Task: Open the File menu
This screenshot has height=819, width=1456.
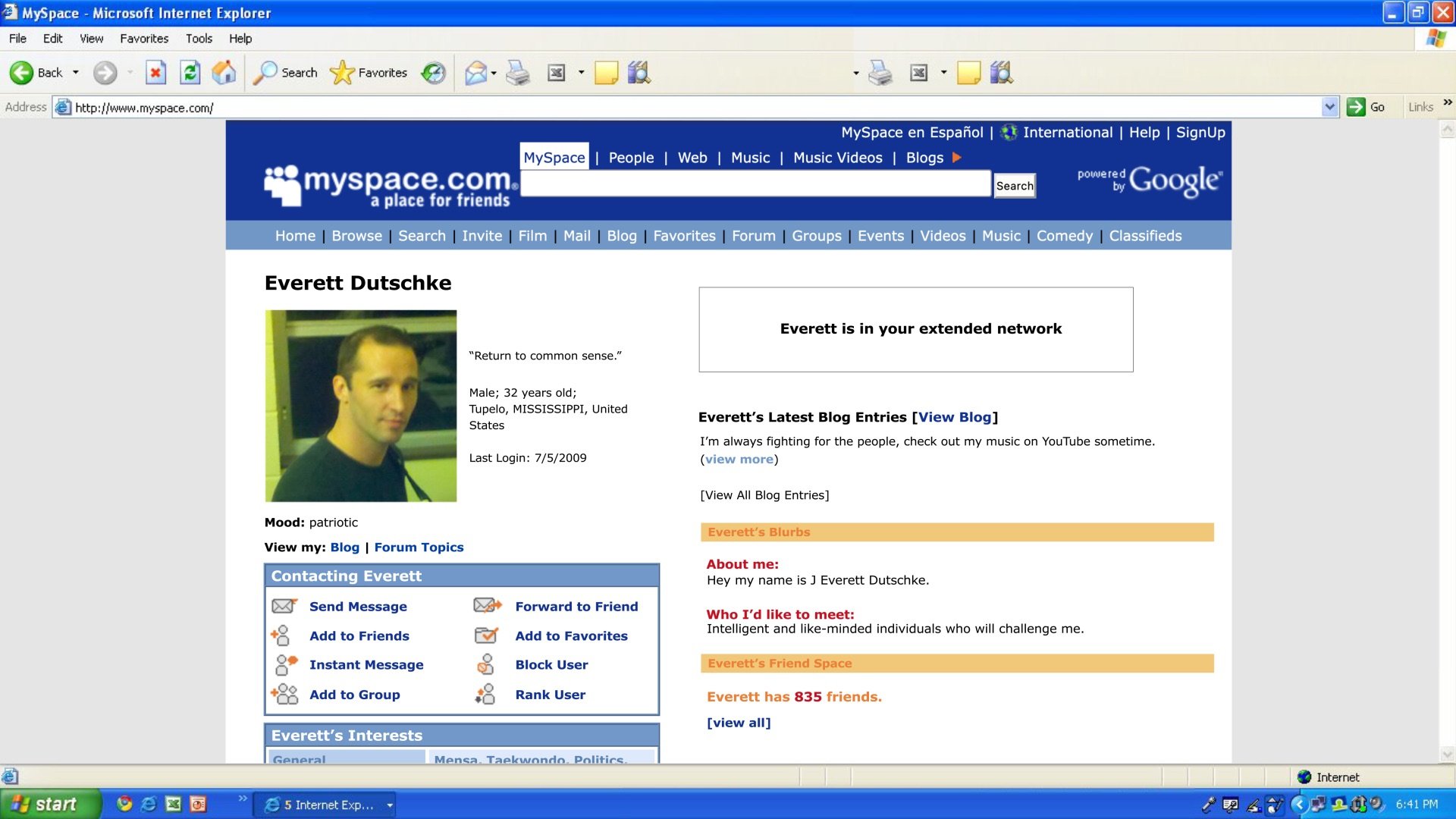Action: [17, 39]
